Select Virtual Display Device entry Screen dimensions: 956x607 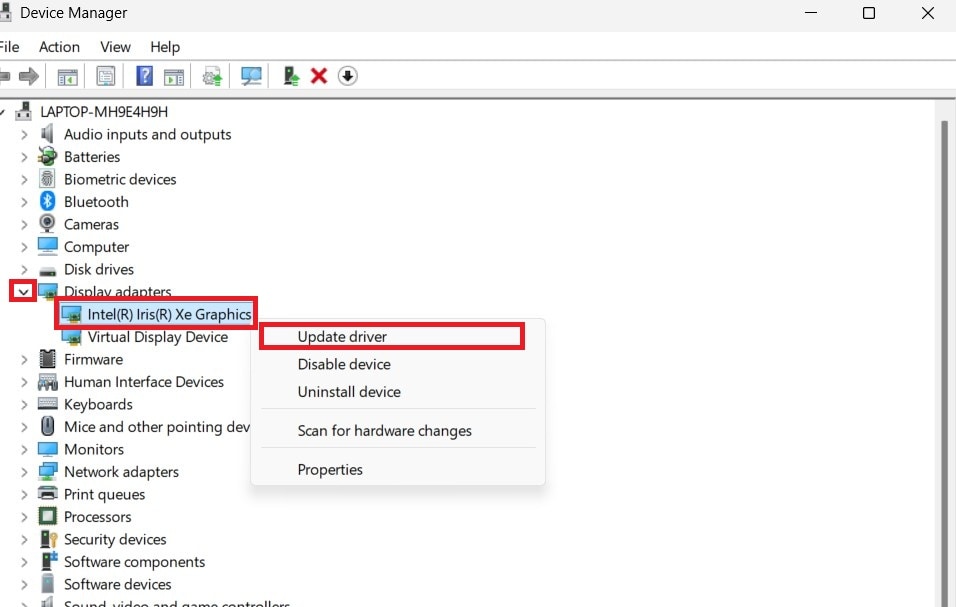coord(157,336)
